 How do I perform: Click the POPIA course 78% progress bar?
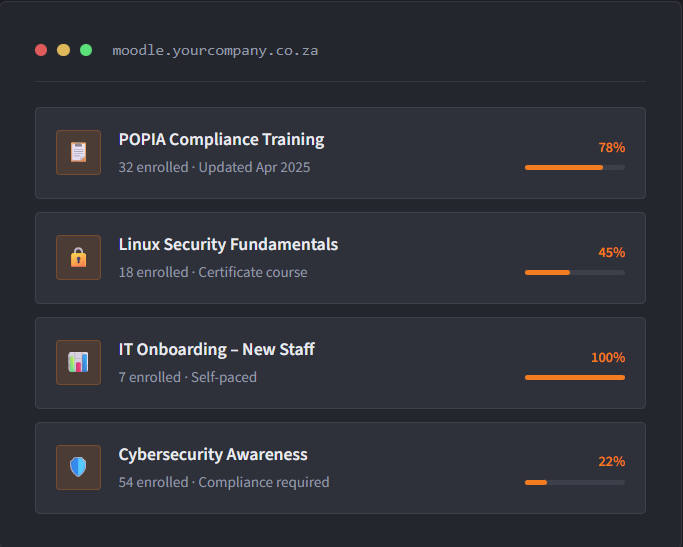click(x=574, y=167)
